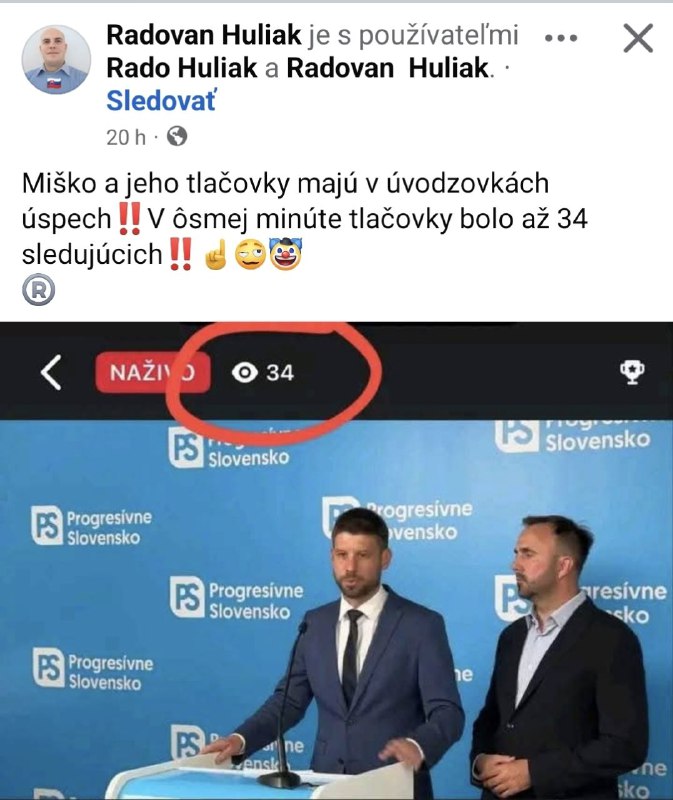This screenshot has height=800, width=673.
Task: Close the post with the X icon
Action: 638,38
